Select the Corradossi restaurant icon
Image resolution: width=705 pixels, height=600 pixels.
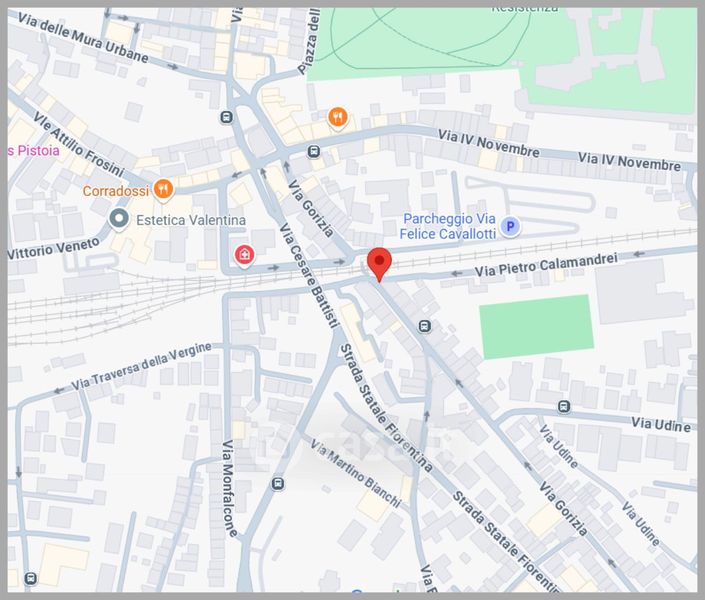point(163,189)
